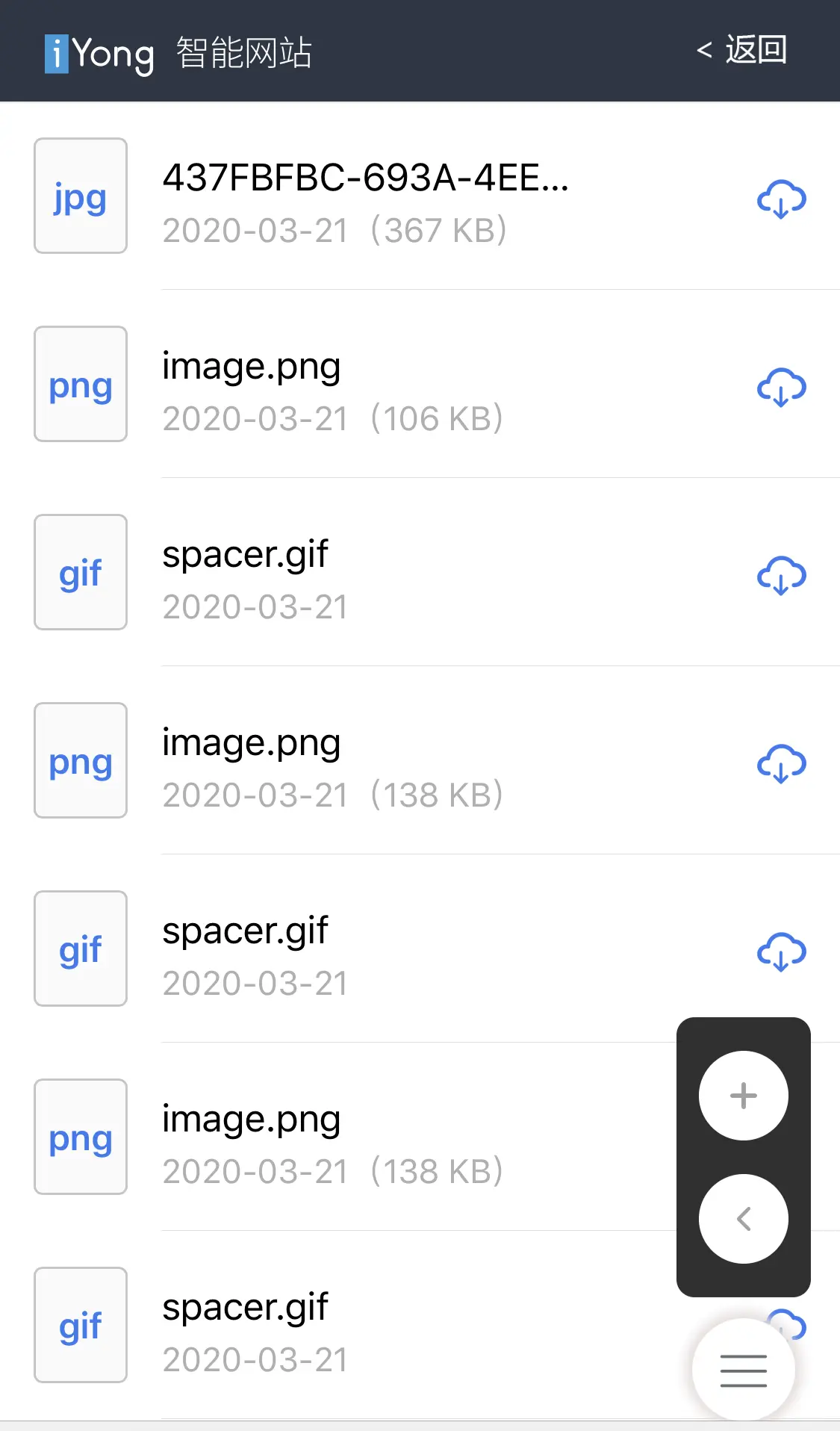Click the 2020-03-21 date of image.png
The width and height of the screenshot is (840, 1431).
tap(255, 418)
